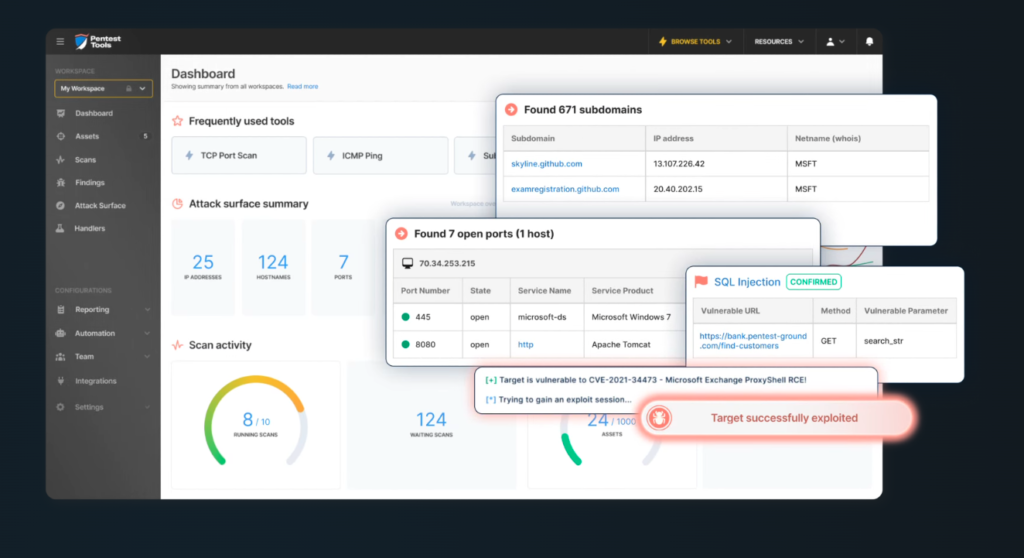Image resolution: width=1024 pixels, height=558 pixels.
Task: Open the Scans page
Action: coord(85,159)
